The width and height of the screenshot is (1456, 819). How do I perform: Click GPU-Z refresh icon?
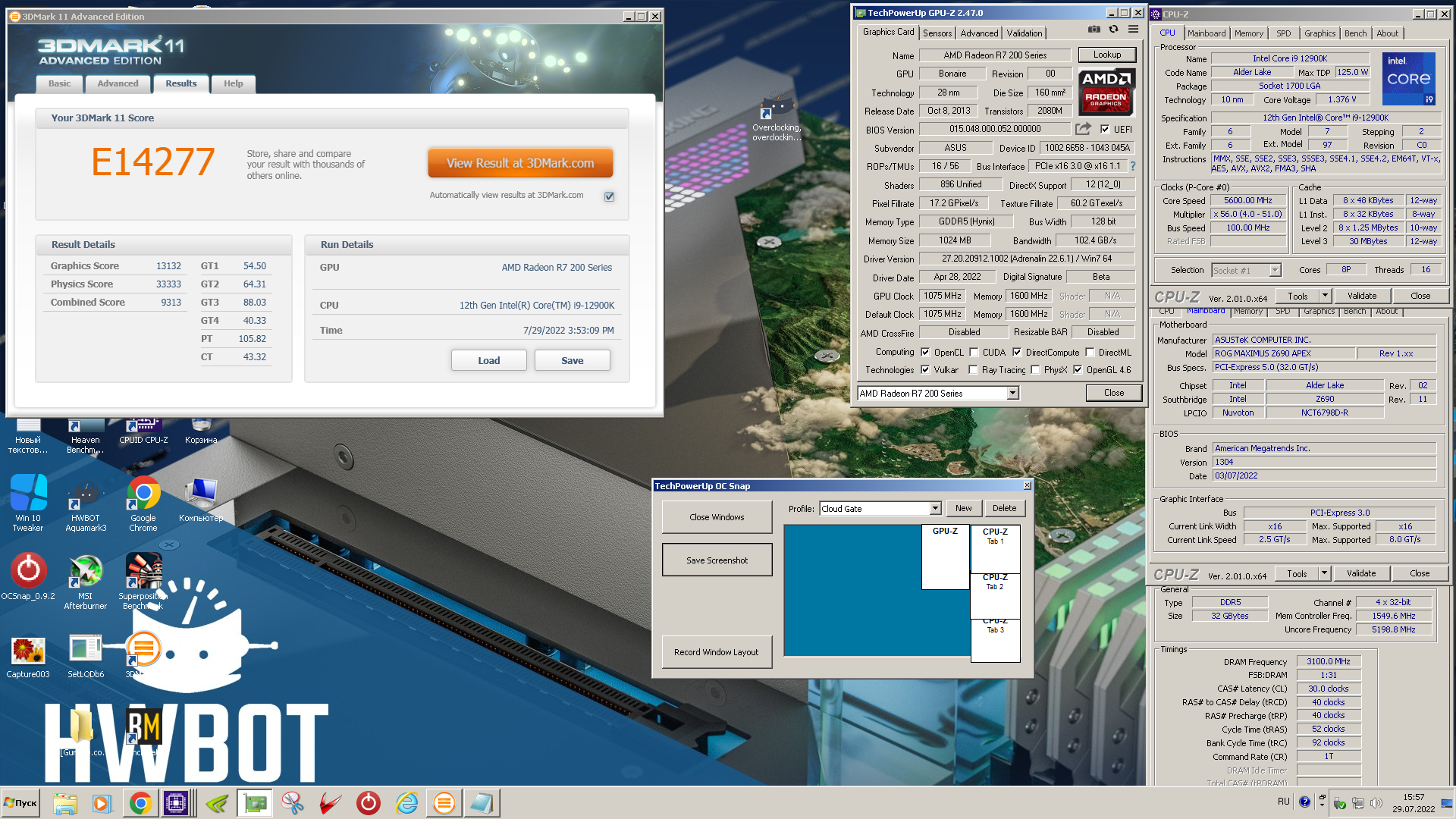pyautogui.click(x=1113, y=29)
